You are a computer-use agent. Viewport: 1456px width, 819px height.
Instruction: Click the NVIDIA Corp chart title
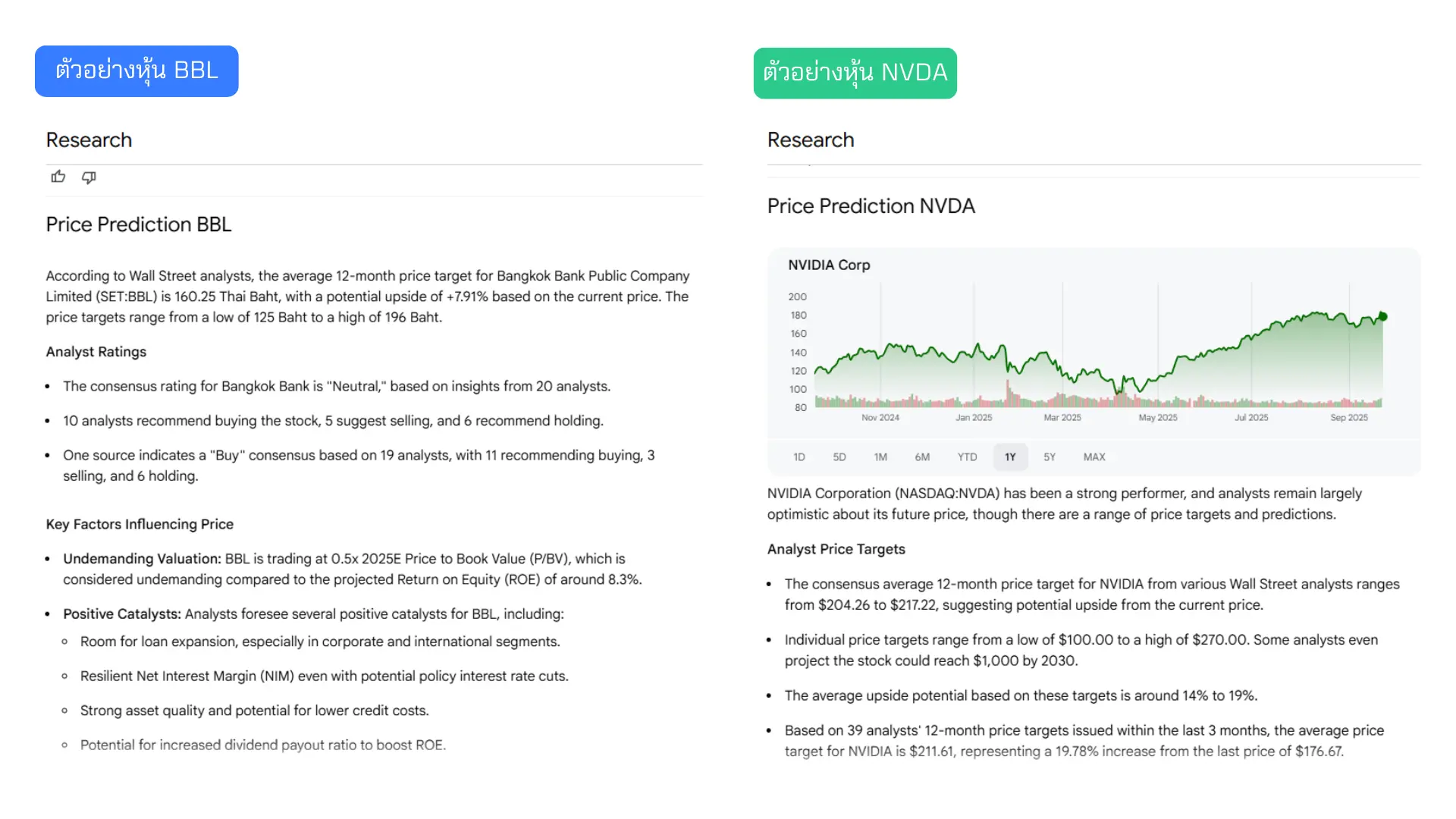coord(828,265)
